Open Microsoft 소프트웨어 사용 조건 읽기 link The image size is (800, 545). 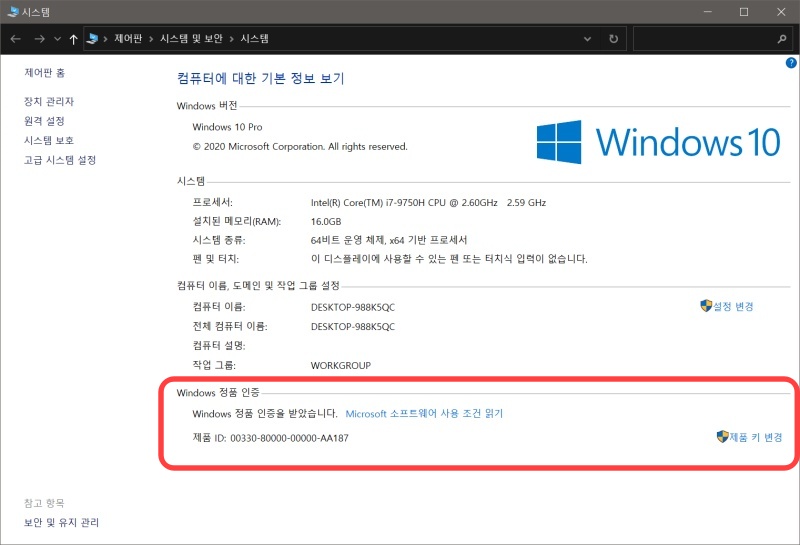[424, 414]
